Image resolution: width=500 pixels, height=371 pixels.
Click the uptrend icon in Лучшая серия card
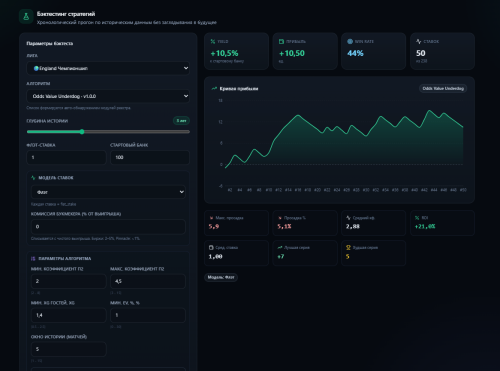(x=280, y=247)
